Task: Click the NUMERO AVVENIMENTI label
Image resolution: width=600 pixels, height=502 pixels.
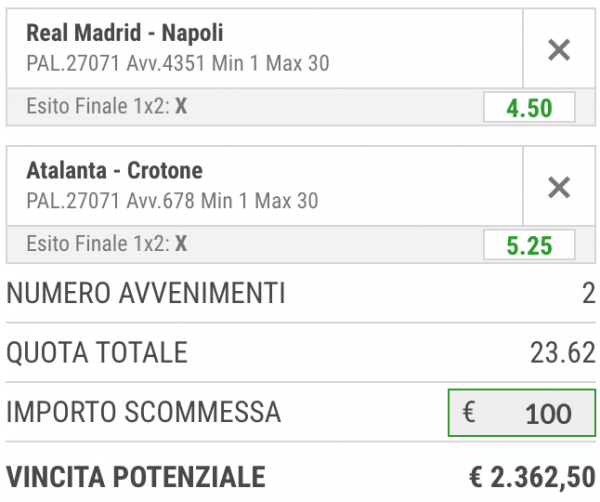Action: 146,294
